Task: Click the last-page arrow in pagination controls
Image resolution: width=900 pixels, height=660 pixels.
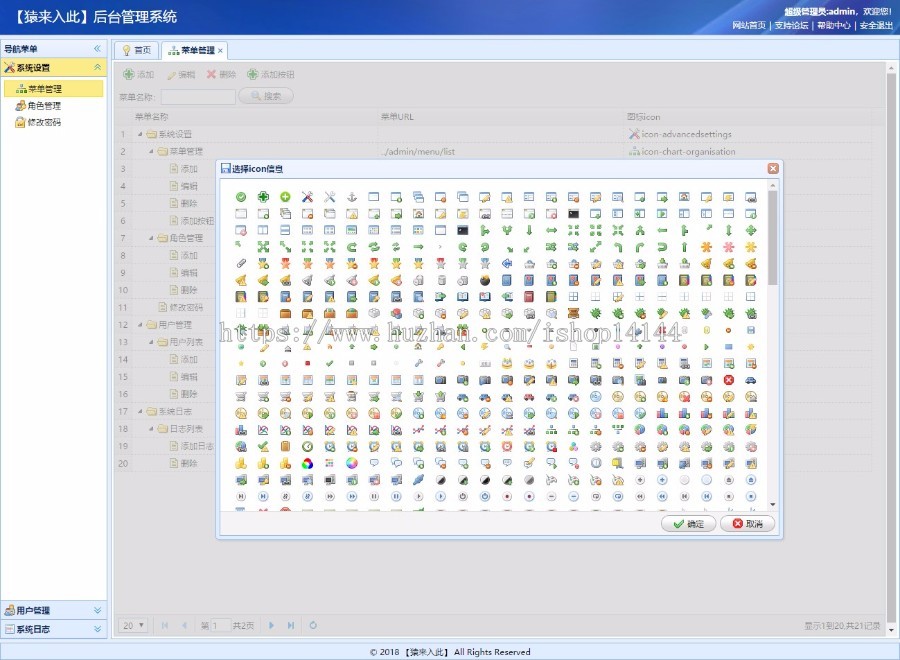Action: coord(290,625)
